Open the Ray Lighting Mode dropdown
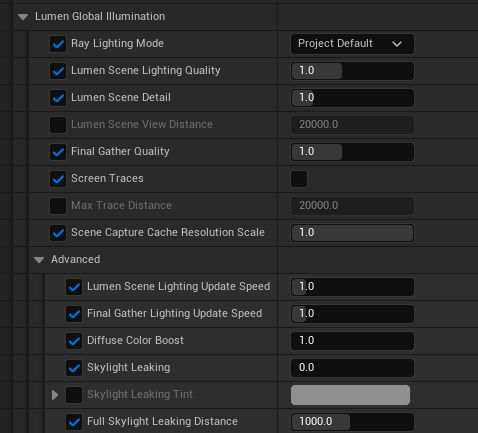478x433 pixels. click(x=352, y=44)
